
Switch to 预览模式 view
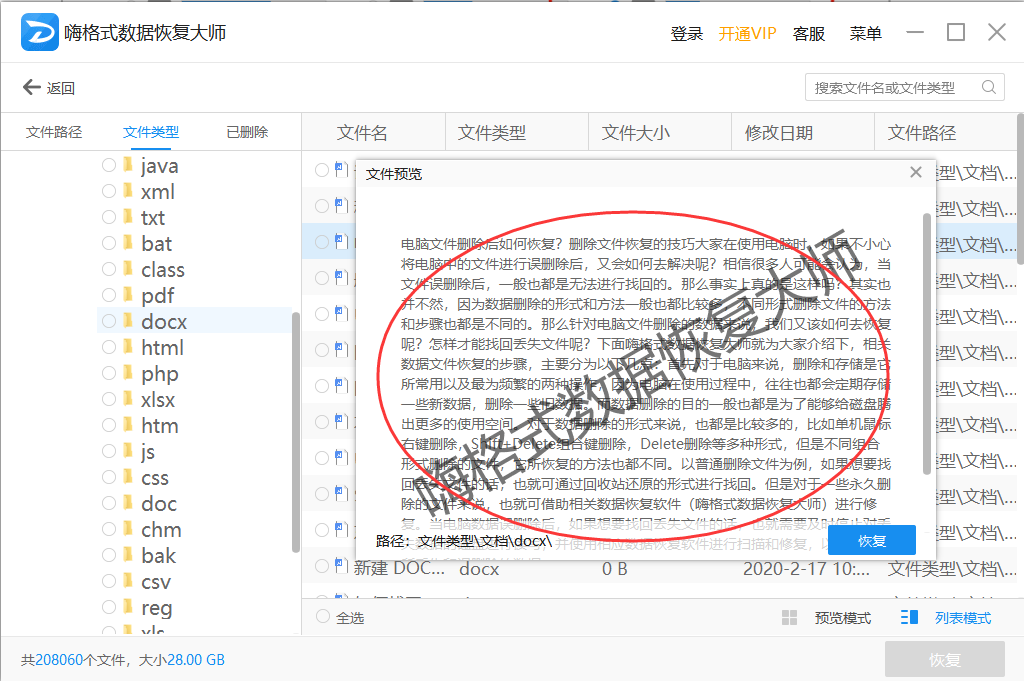(842, 618)
